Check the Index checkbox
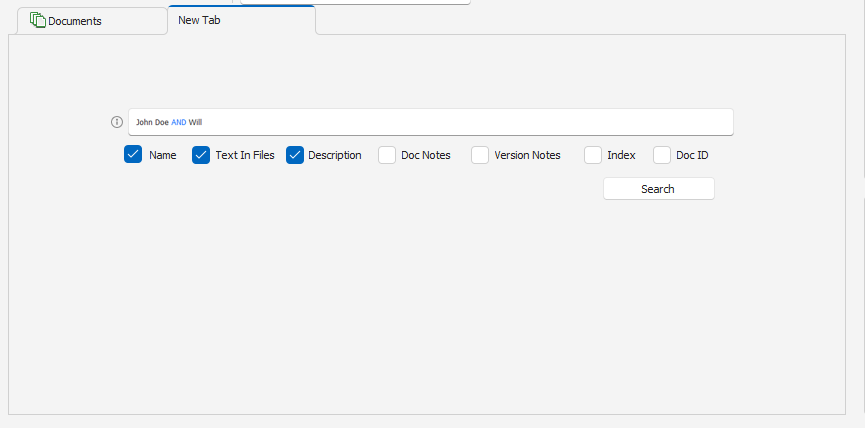 click(x=593, y=155)
